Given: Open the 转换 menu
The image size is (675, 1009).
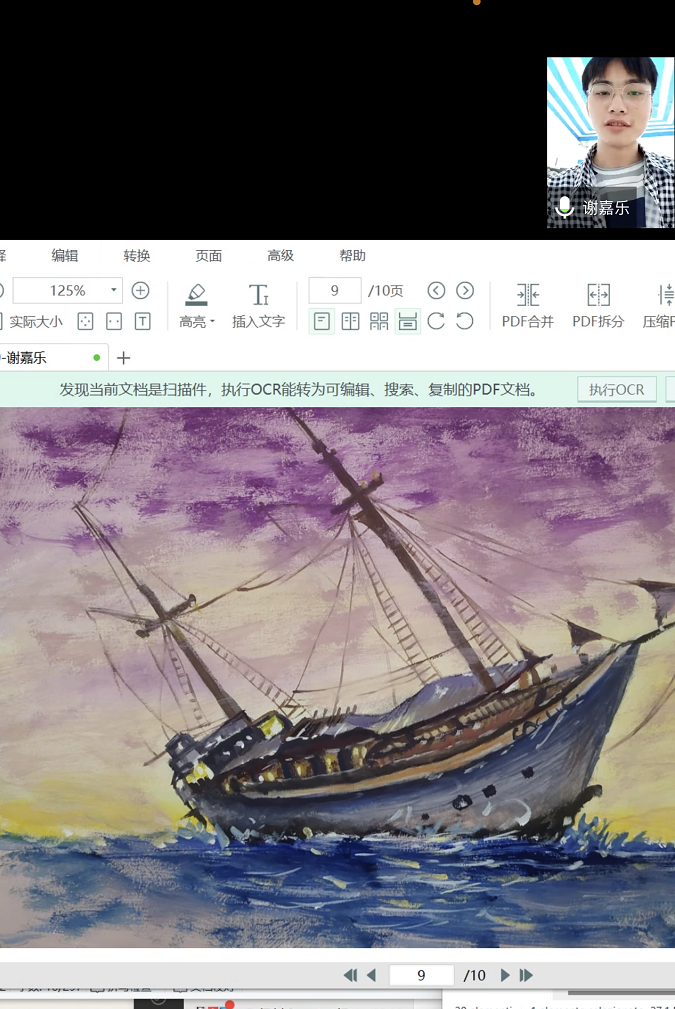Looking at the screenshot, I should [137, 255].
